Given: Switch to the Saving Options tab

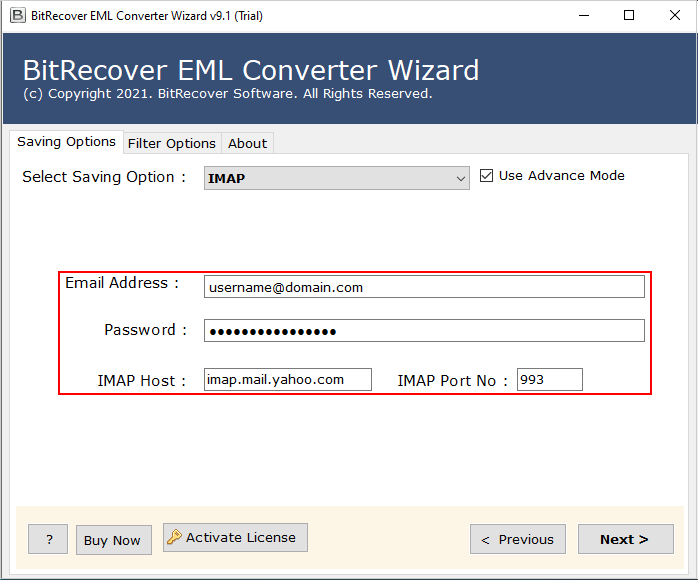Looking at the screenshot, I should tap(66, 142).
